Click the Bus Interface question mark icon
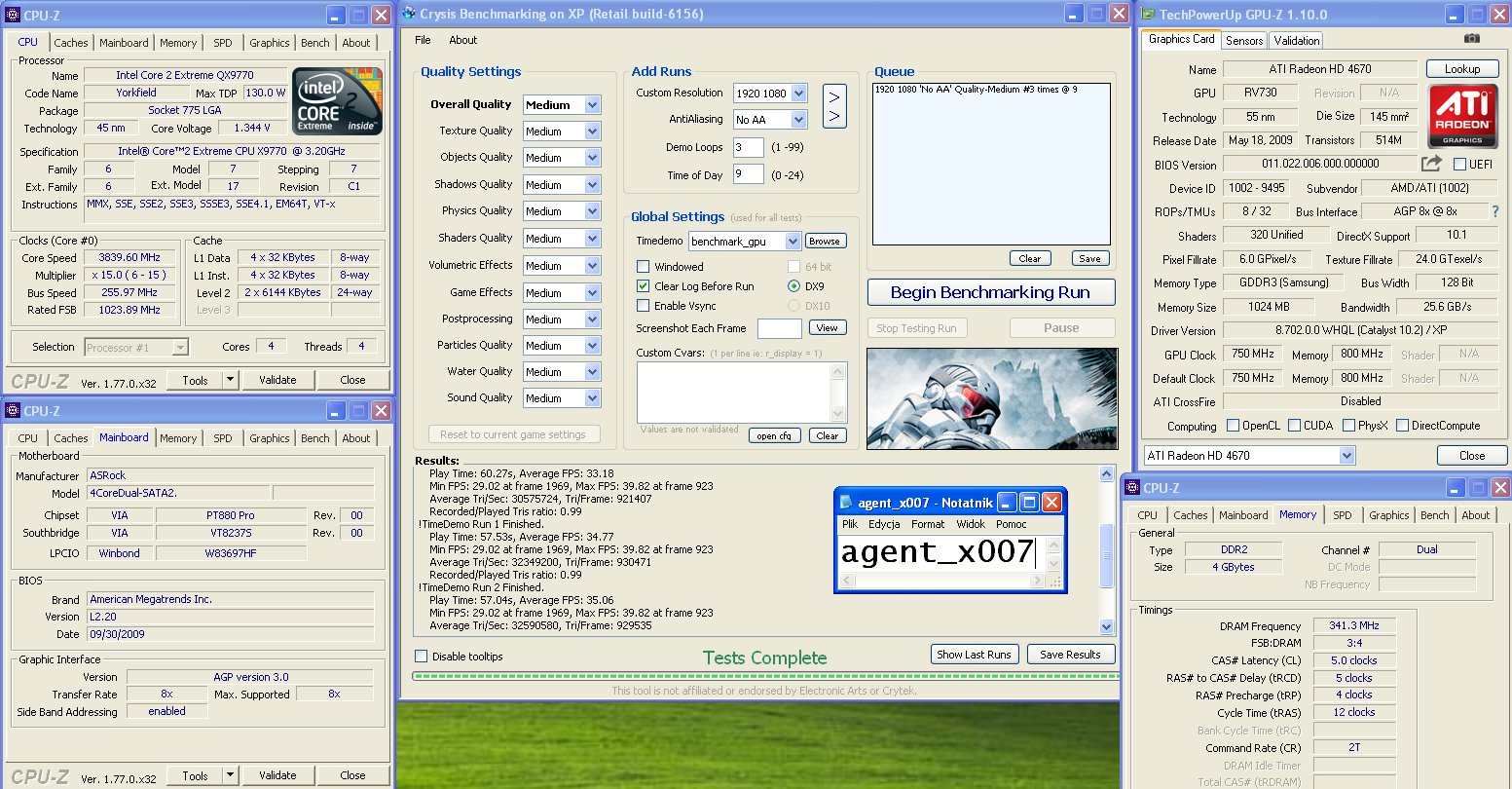This screenshot has height=789, width=1512. pos(1495,211)
